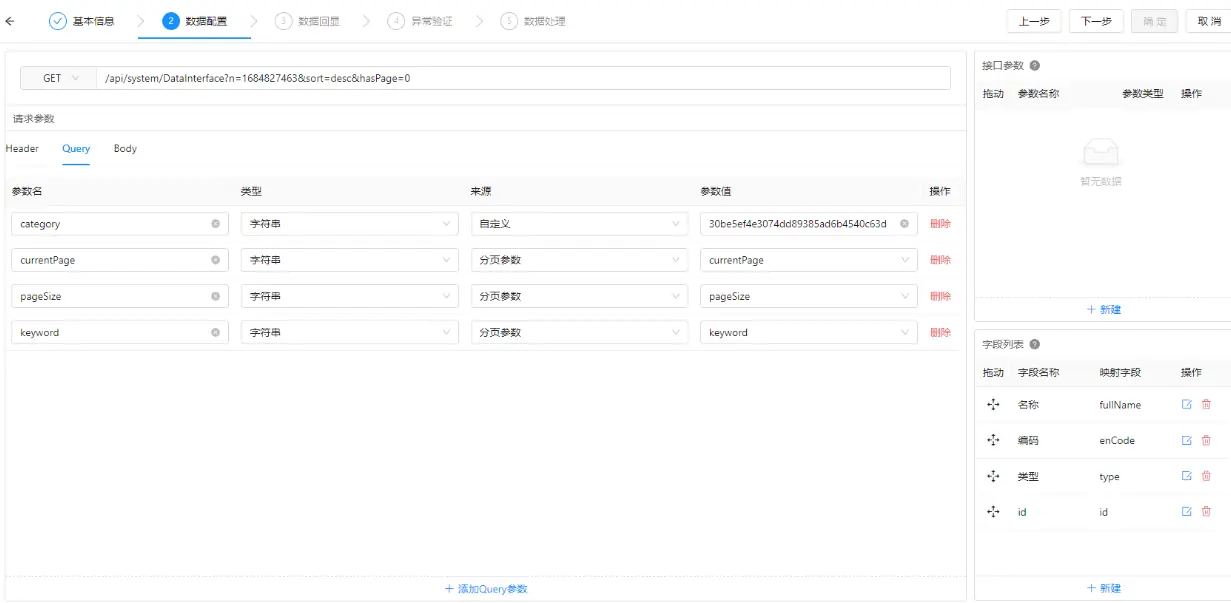Click edit icon for type field
1231x603 pixels.
click(1187, 477)
